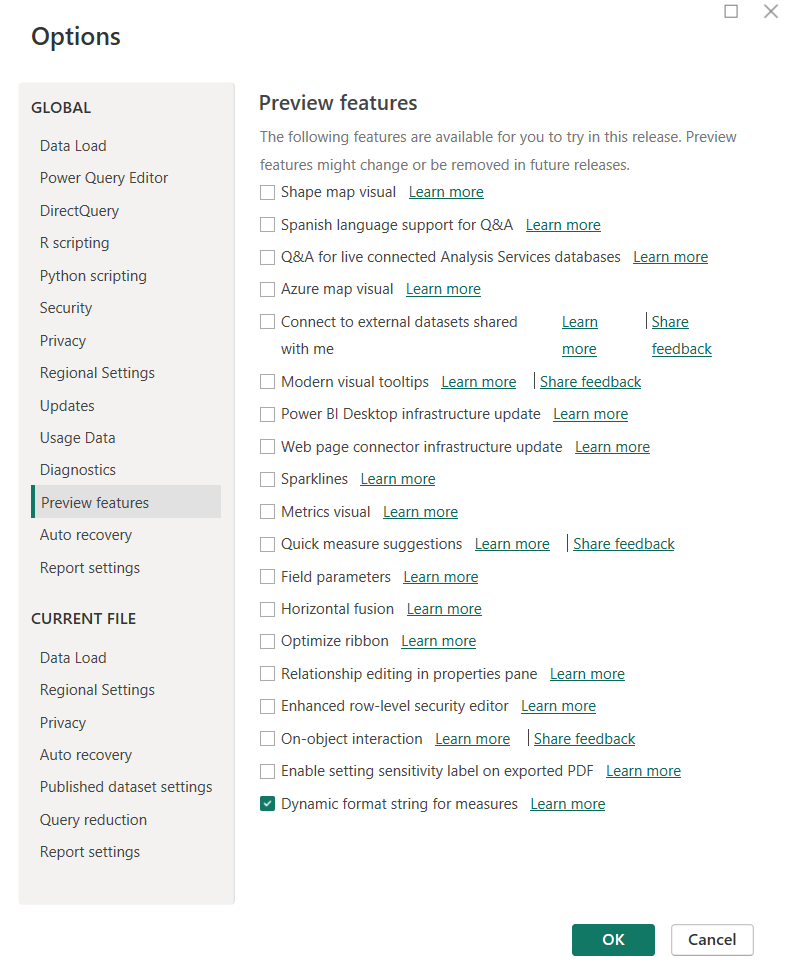
Task: Check the Metrics visual option
Action: pos(267,511)
